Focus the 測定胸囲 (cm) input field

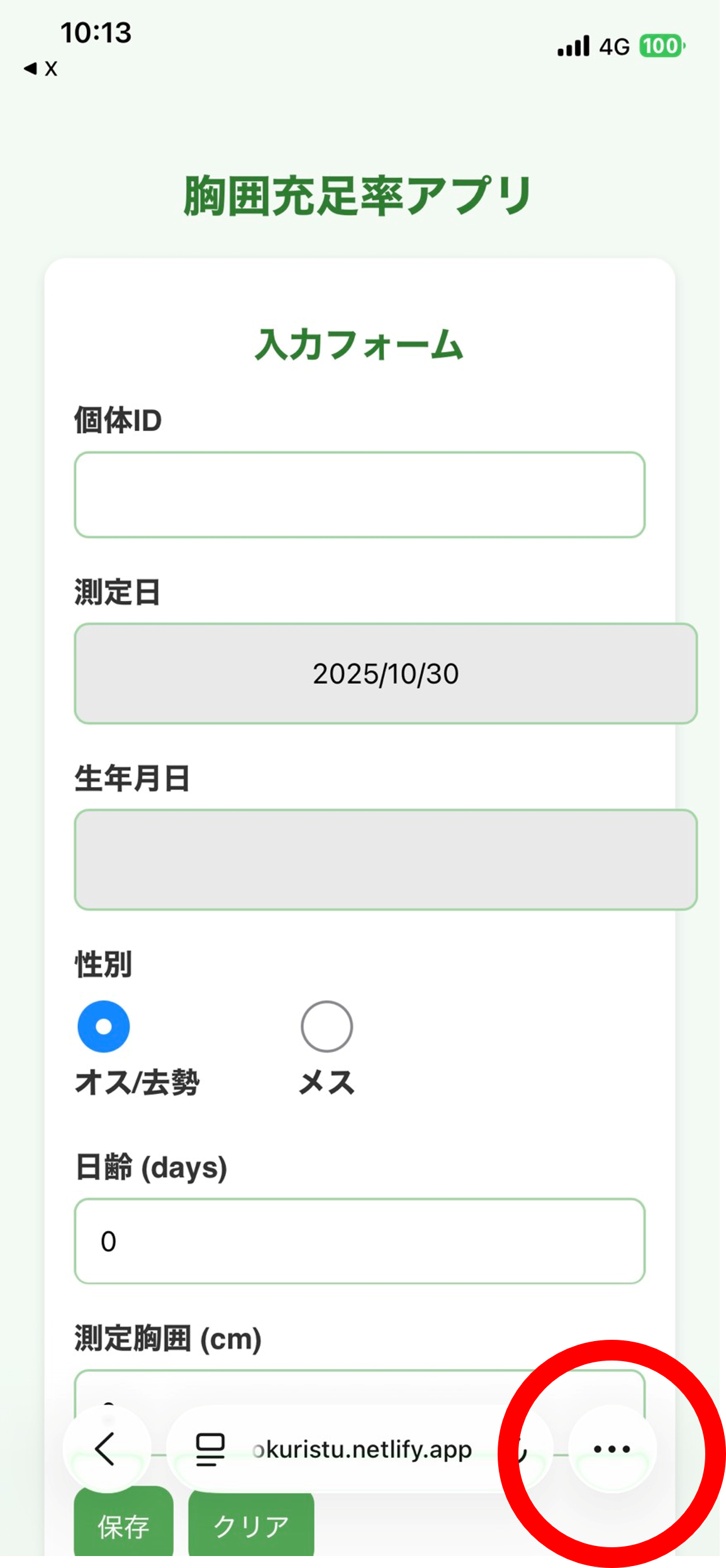[360, 1388]
